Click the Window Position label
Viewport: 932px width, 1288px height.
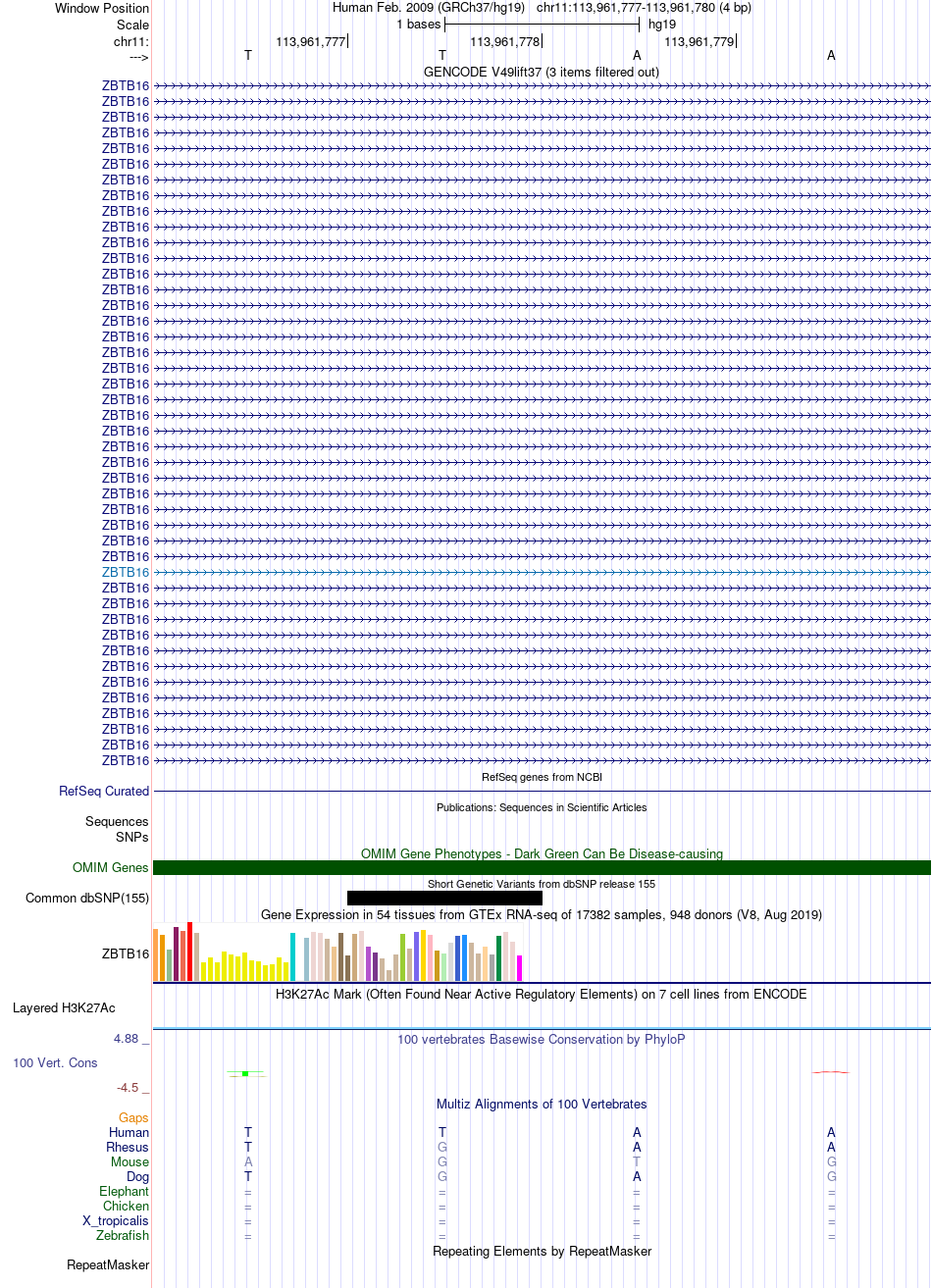coord(102,9)
